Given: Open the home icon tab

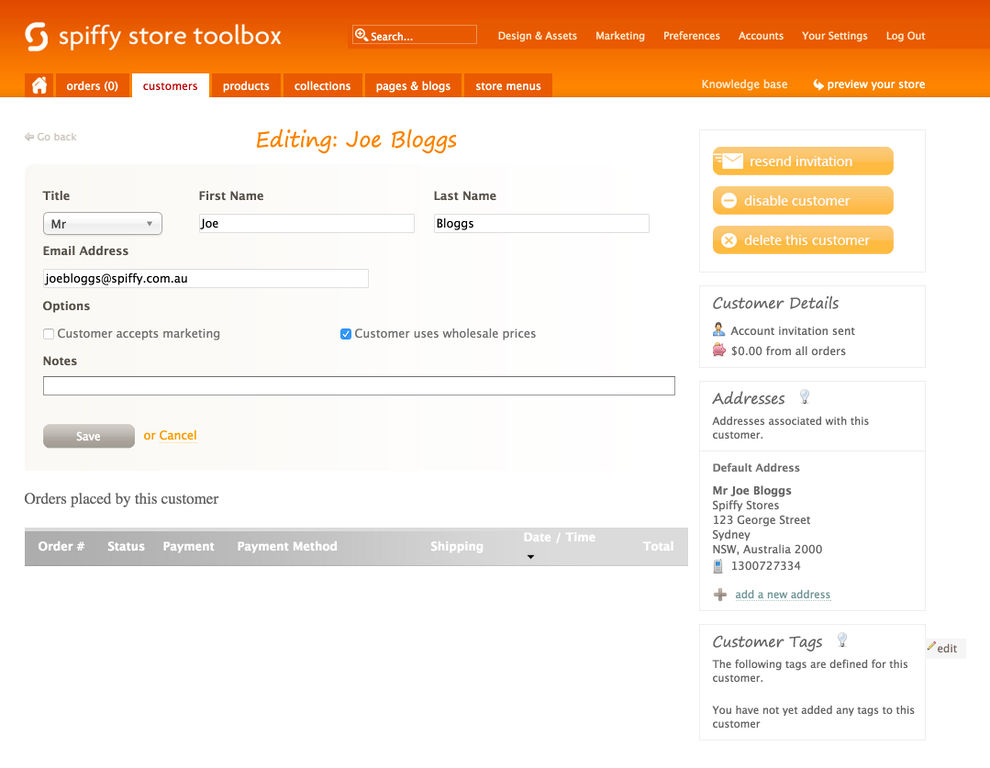Looking at the screenshot, I should [x=39, y=85].
